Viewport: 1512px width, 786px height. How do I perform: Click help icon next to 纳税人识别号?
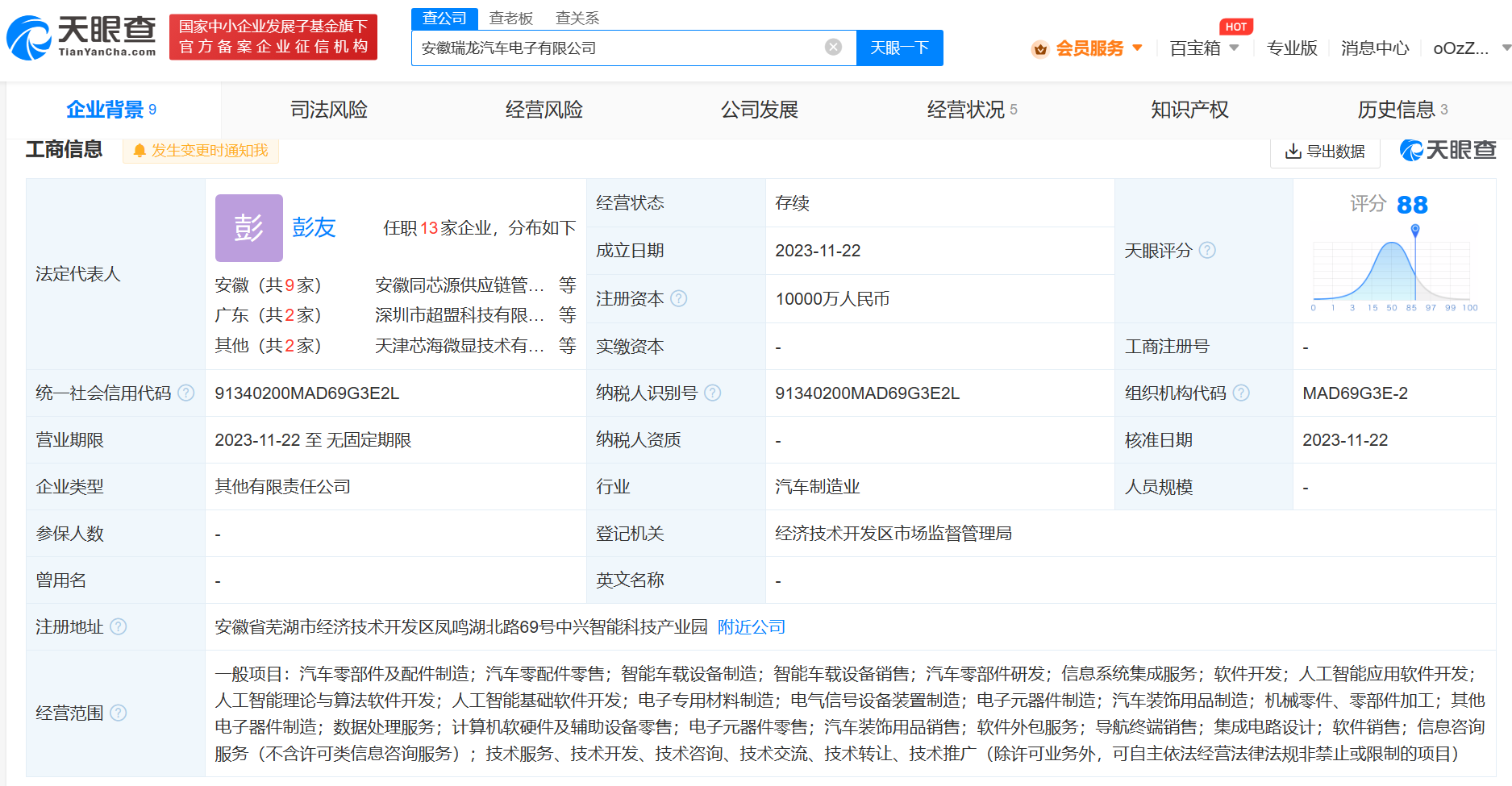[712, 393]
